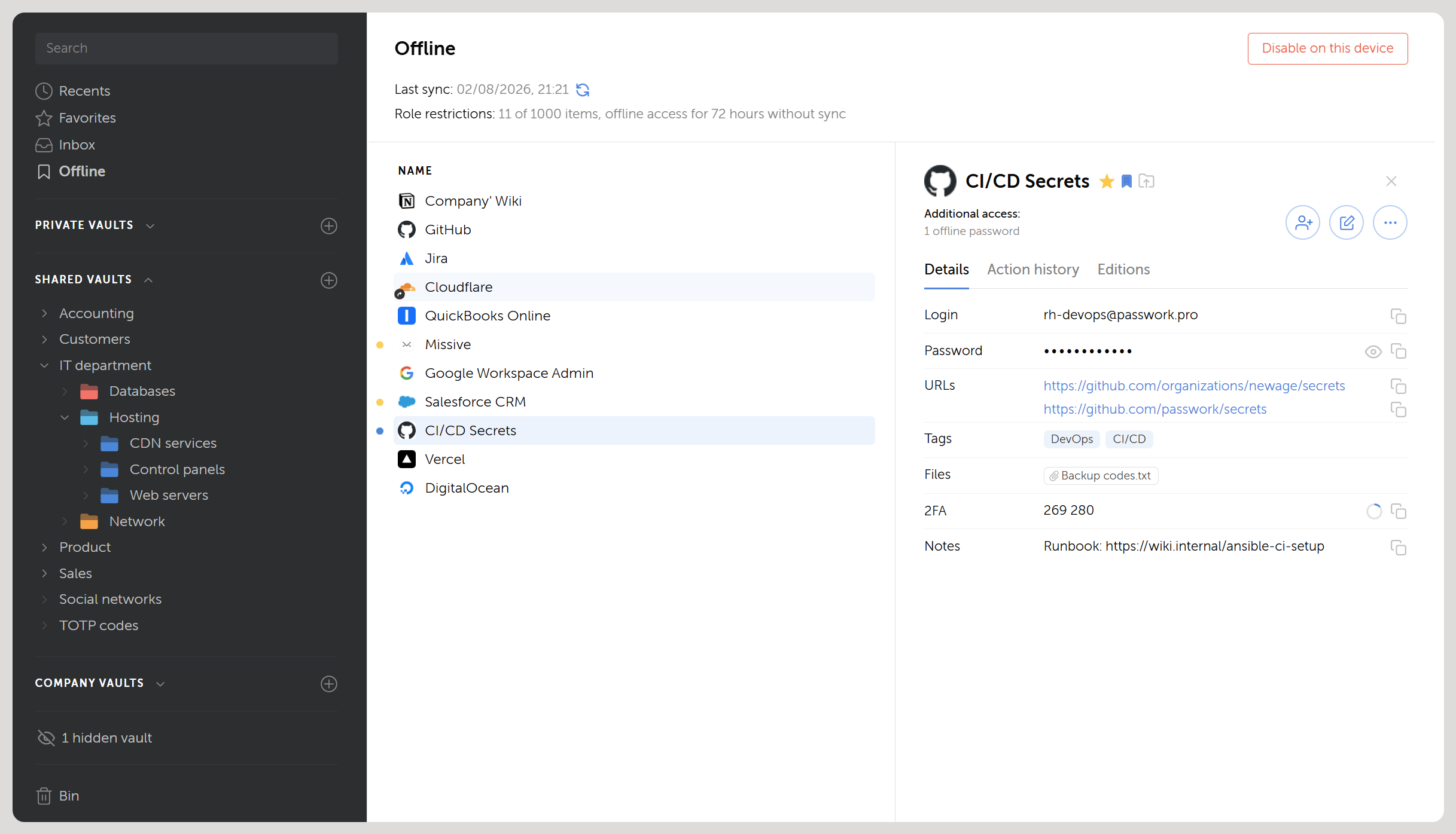The image size is (1456, 834).
Task: Expand the Company Vaults section
Action: tap(160, 683)
